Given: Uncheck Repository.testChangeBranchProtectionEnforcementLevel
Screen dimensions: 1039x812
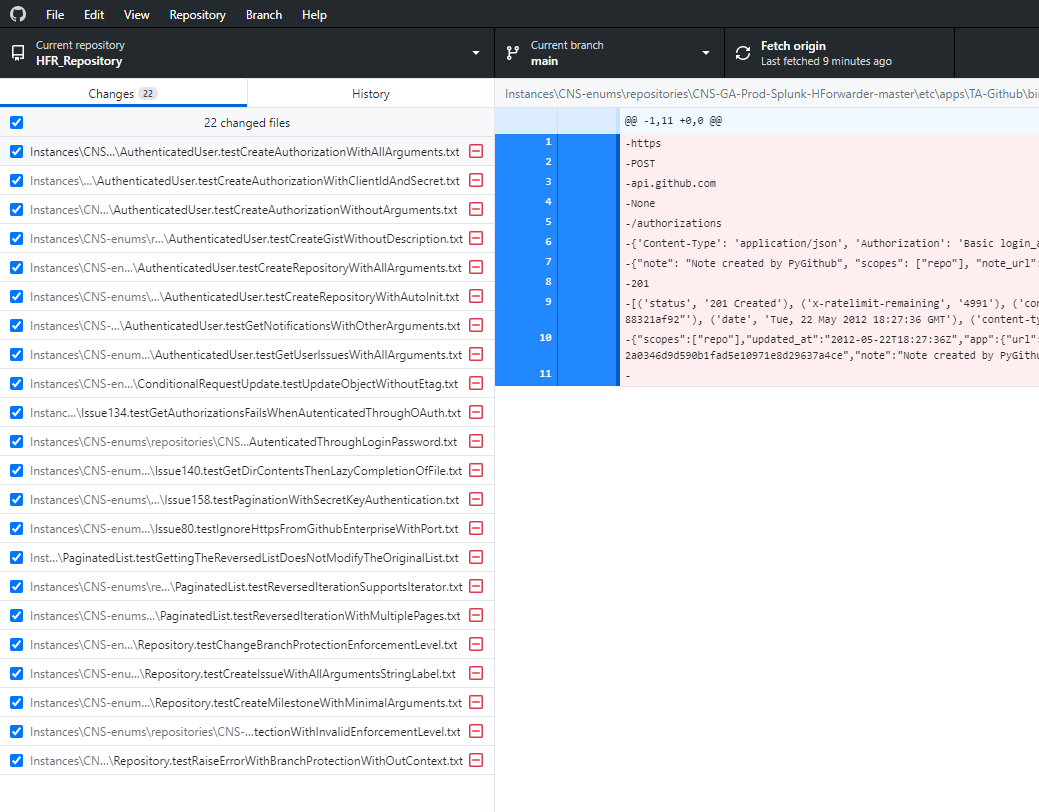Looking at the screenshot, I should click(x=16, y=644).
